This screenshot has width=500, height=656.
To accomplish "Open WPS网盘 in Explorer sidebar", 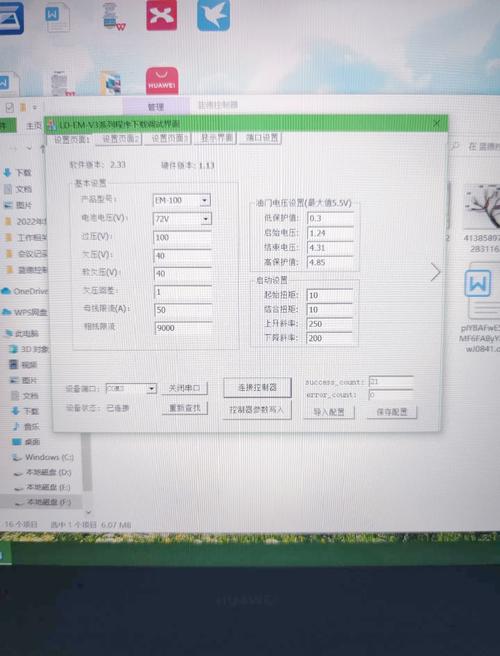I will [x=24, y=312].
